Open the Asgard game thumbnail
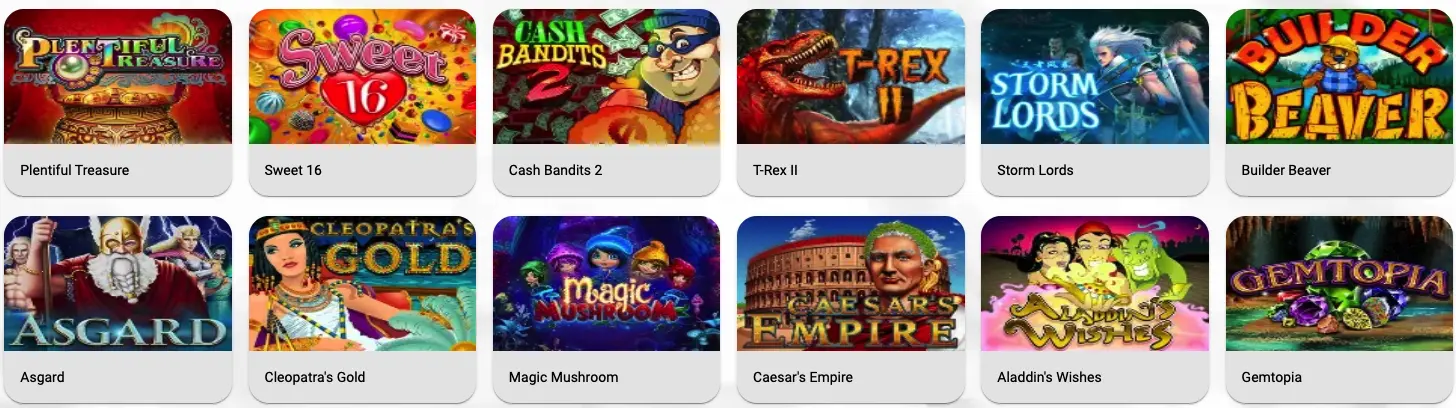Image resolution: width=1456 pixels, height=408 pixels. coord(118,284)
